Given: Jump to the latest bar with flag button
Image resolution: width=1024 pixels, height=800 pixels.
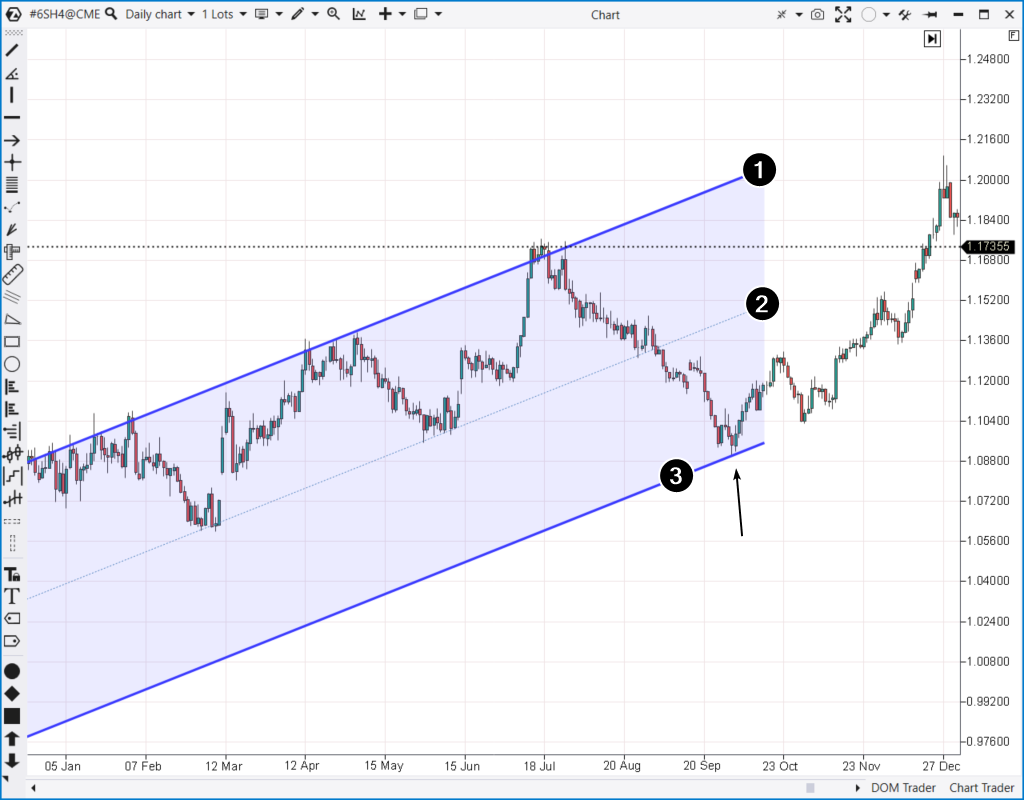Looking at the screenshot, I should [x=932, y=38].
